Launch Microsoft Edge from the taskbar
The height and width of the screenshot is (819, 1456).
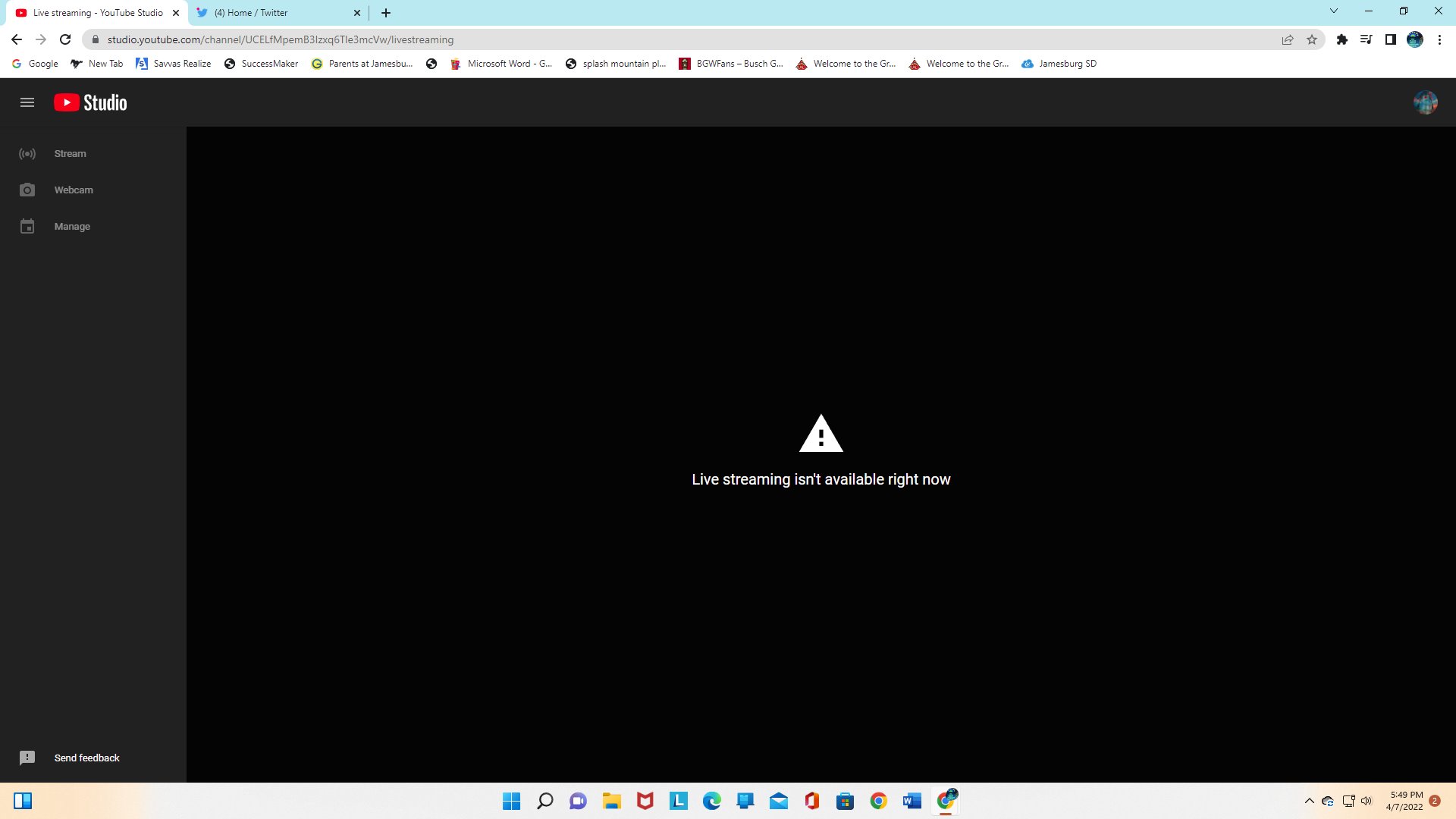tap(712, 801)
